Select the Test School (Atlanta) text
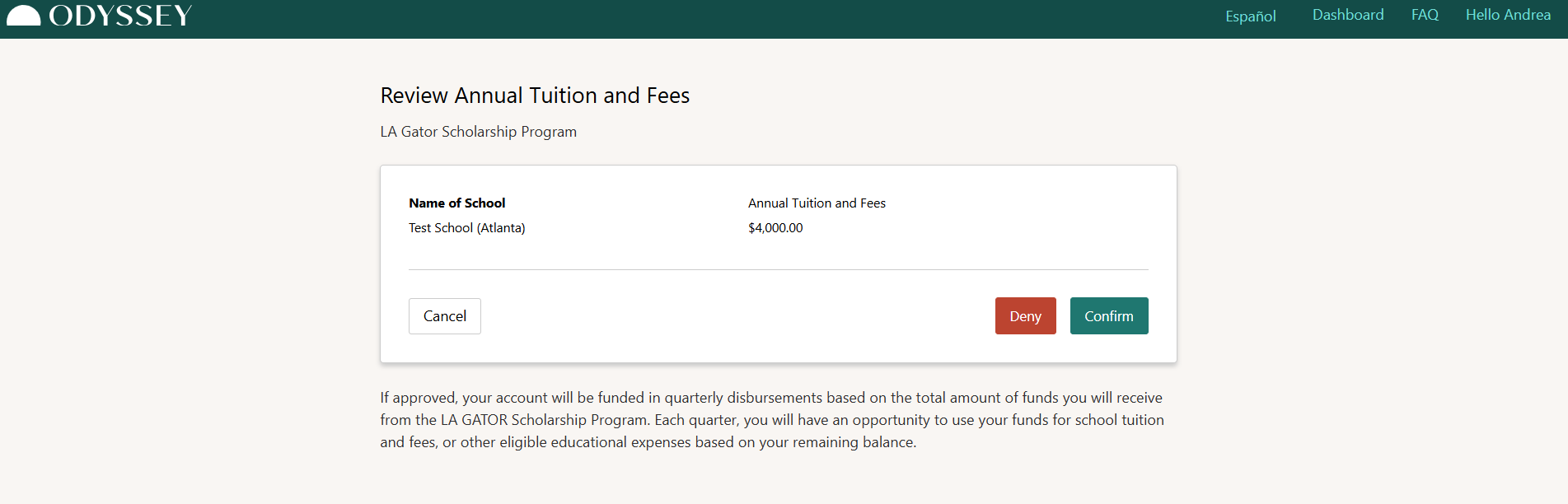The width and height of the screenshot is (1568, 504). pyautogui.click(x=467, y=228)
